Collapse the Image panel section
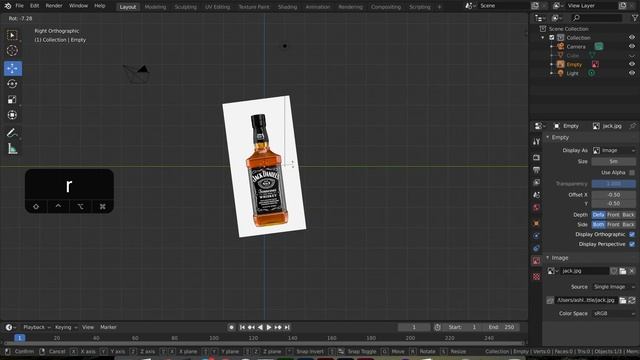640x360 pixels. (548, 258)
